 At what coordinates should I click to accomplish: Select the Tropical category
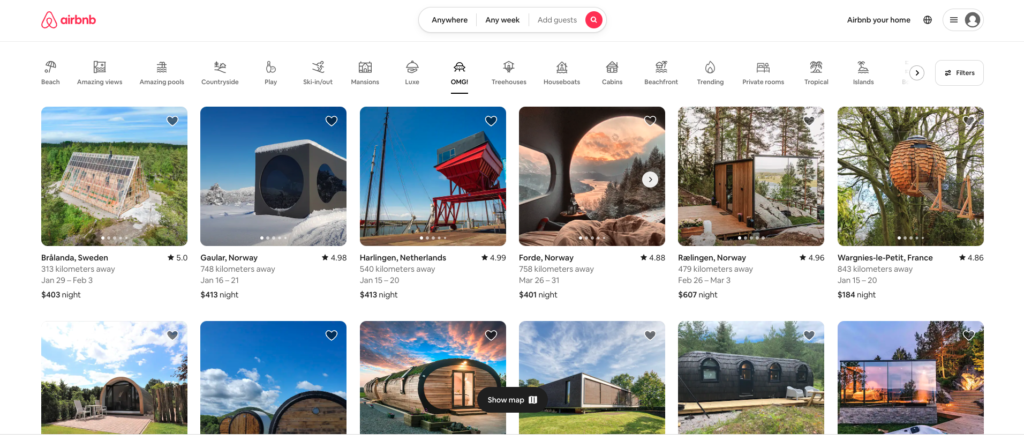coord(816,72)
